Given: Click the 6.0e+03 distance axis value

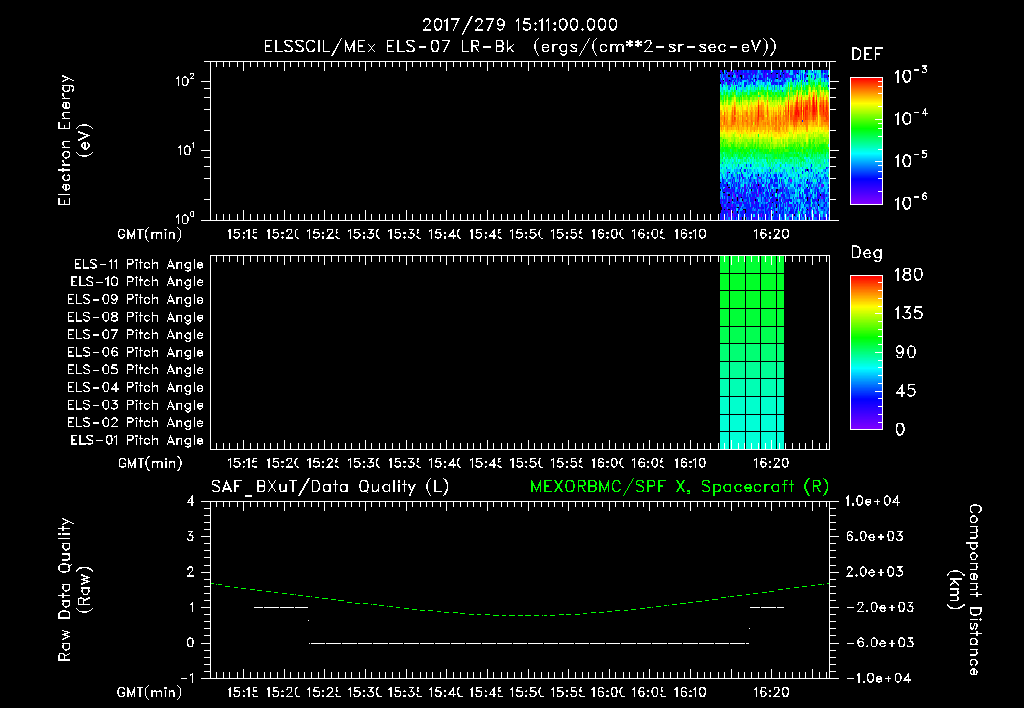Looking at the screenshot, I should click(875, 536).
